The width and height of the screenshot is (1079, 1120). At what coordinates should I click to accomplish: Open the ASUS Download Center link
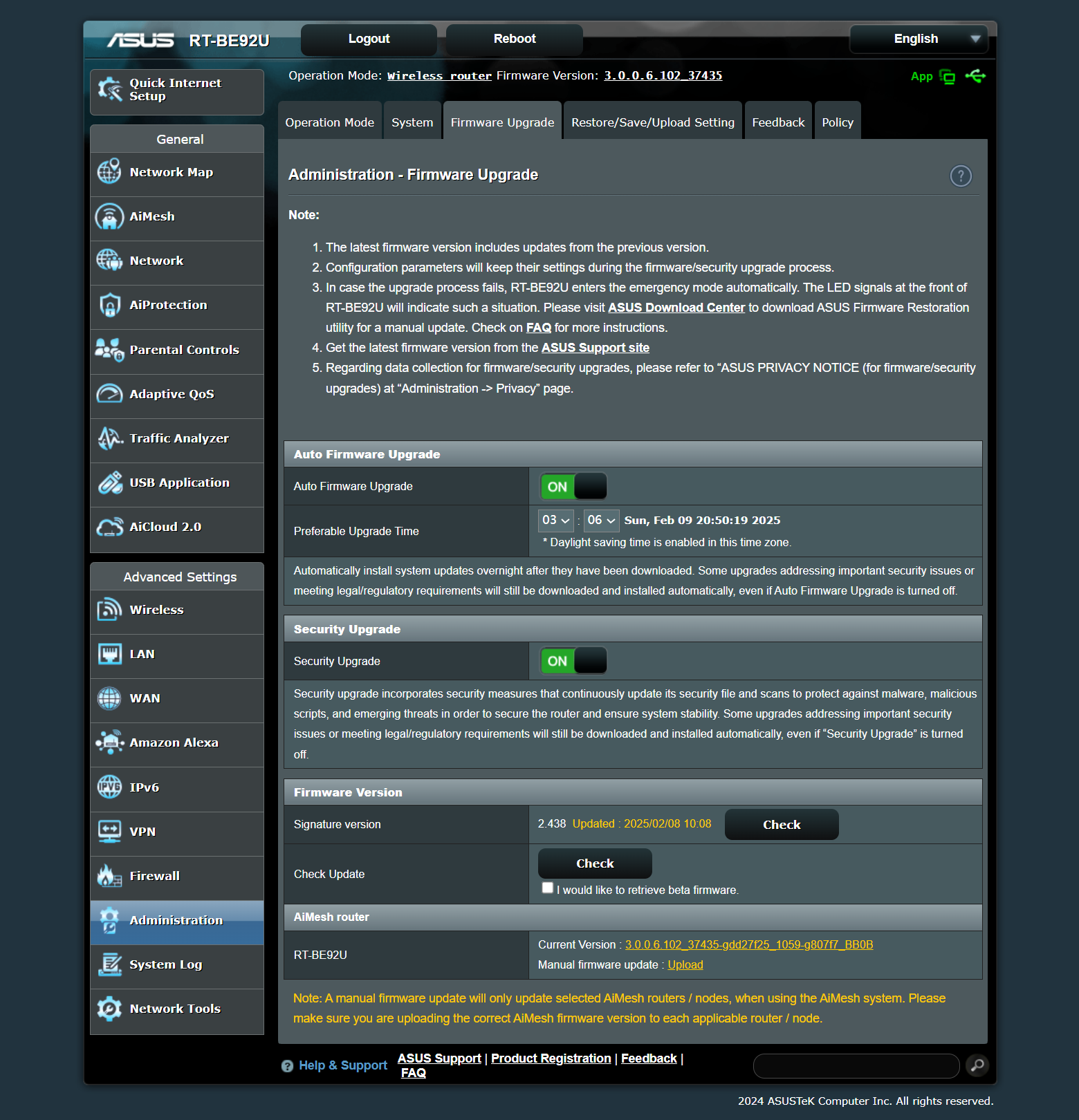click(x=676, y=308)
